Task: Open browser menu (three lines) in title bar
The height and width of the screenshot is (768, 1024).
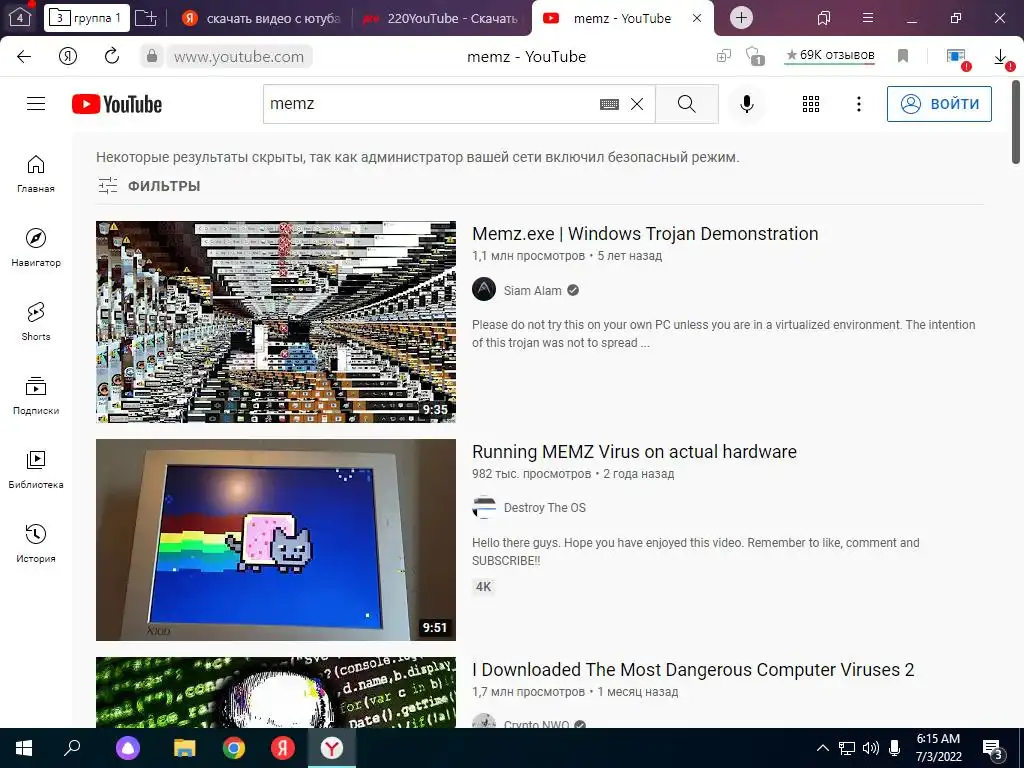Action: pyautogui.click(x=868, y=18)
